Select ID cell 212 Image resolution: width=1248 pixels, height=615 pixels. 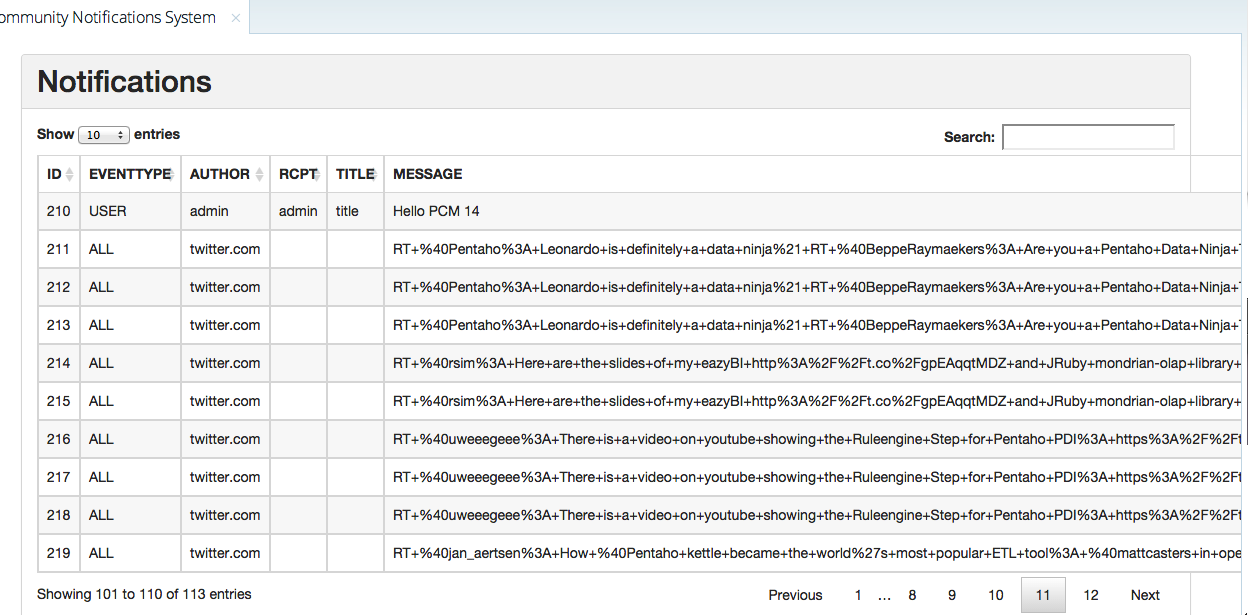point(59,287)
